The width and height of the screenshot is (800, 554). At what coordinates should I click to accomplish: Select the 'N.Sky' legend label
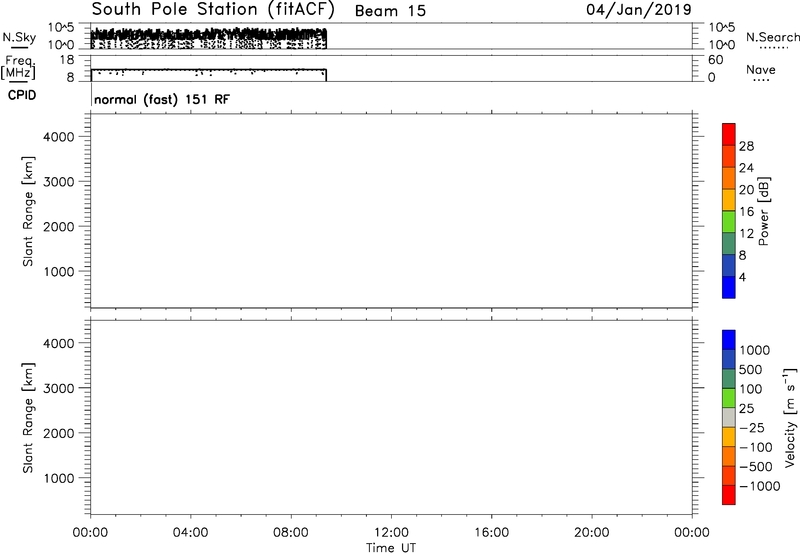click(19, 37)
